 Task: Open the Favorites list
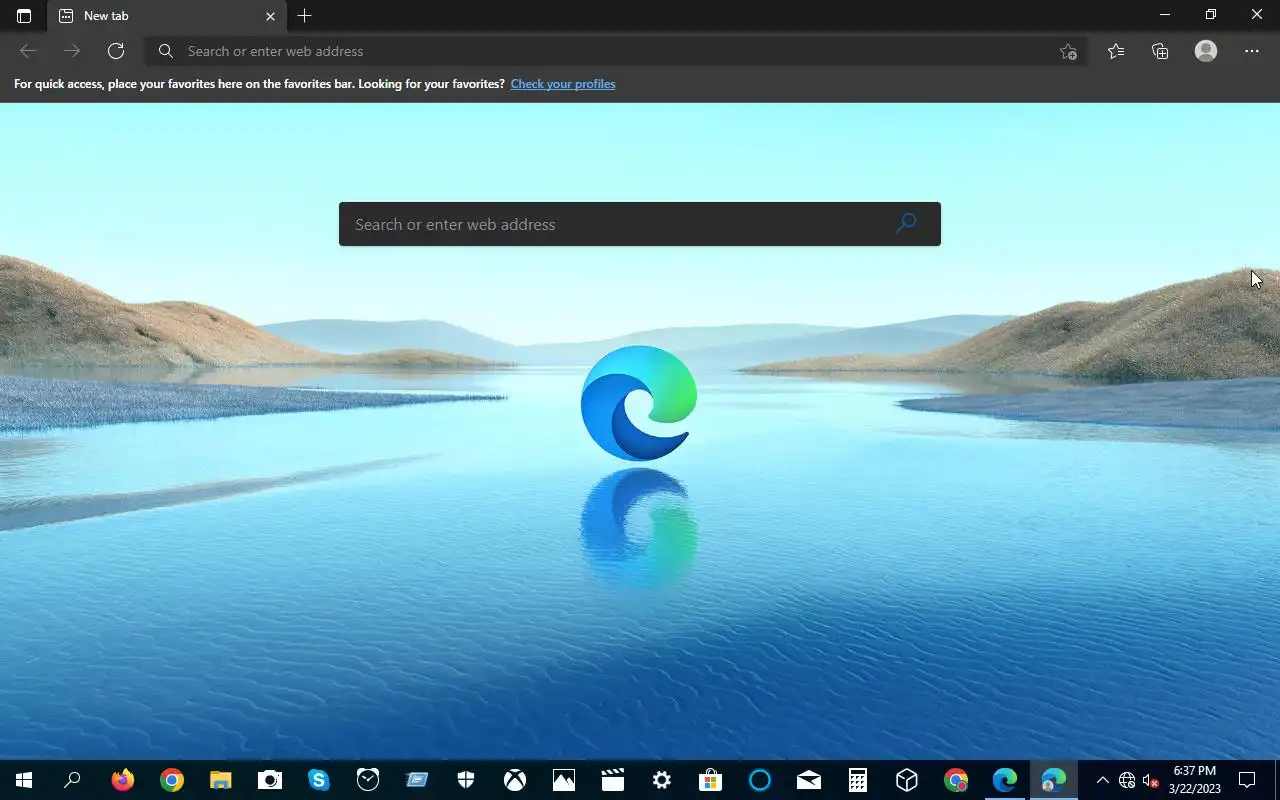(1116, 51)
